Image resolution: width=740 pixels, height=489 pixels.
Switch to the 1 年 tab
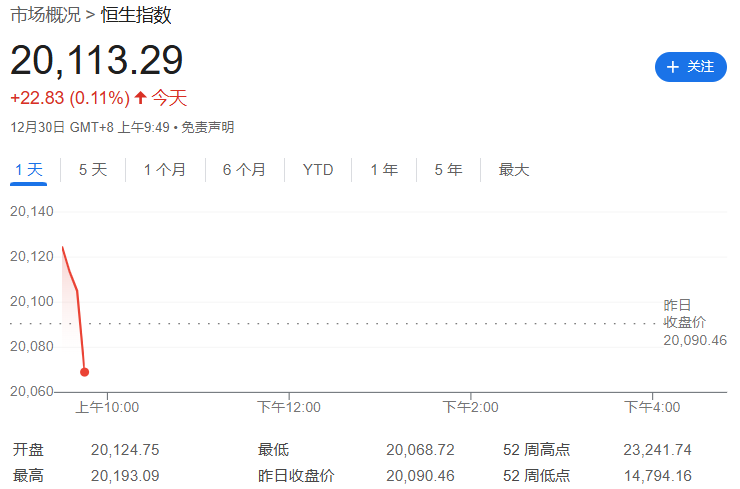tap(384, 169)
